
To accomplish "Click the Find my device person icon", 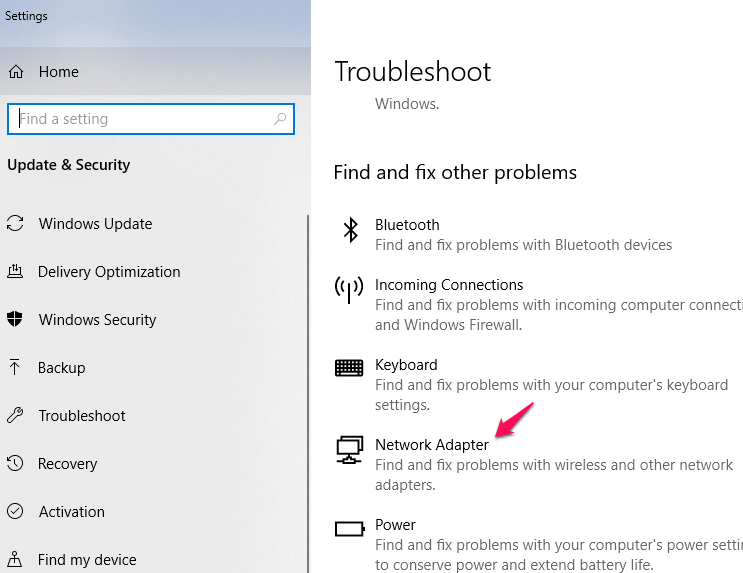I will click(15, 560).
